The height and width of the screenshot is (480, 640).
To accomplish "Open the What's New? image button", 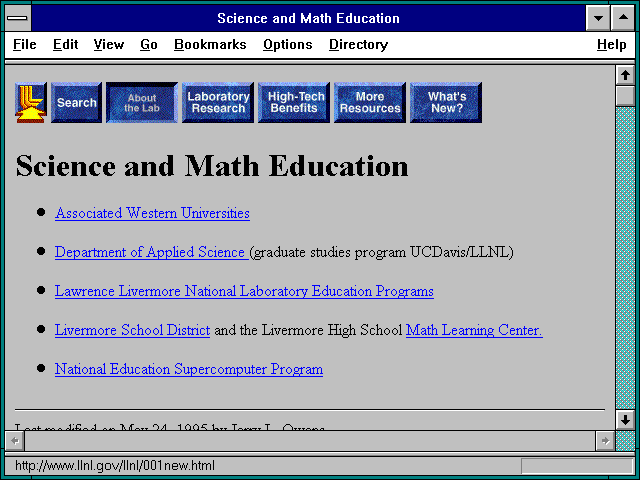I will [446, 102].
